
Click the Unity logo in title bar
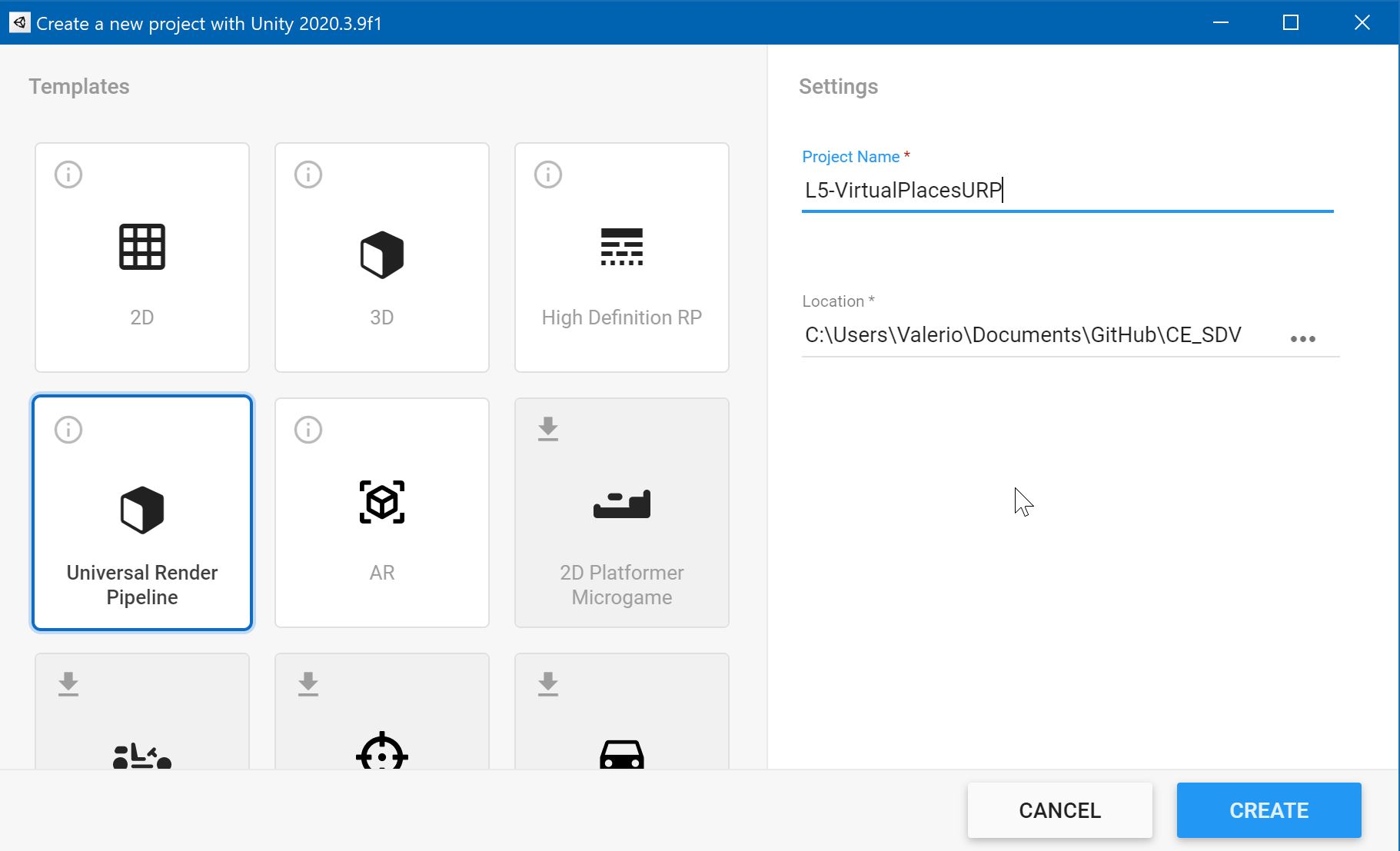pos(19,23)
